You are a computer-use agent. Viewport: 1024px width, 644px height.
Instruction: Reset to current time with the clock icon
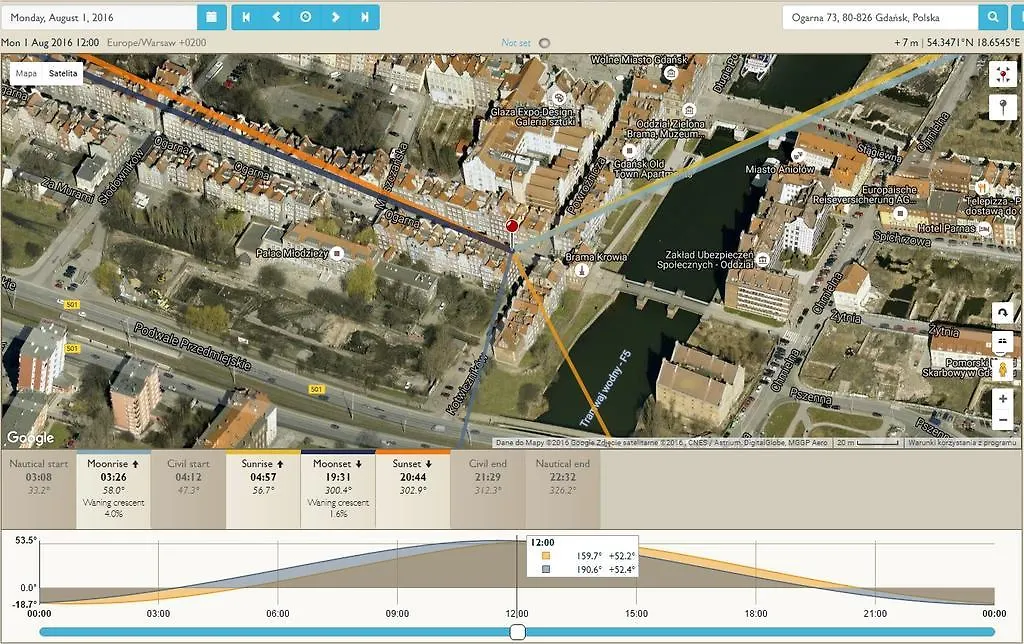(305, 18)
